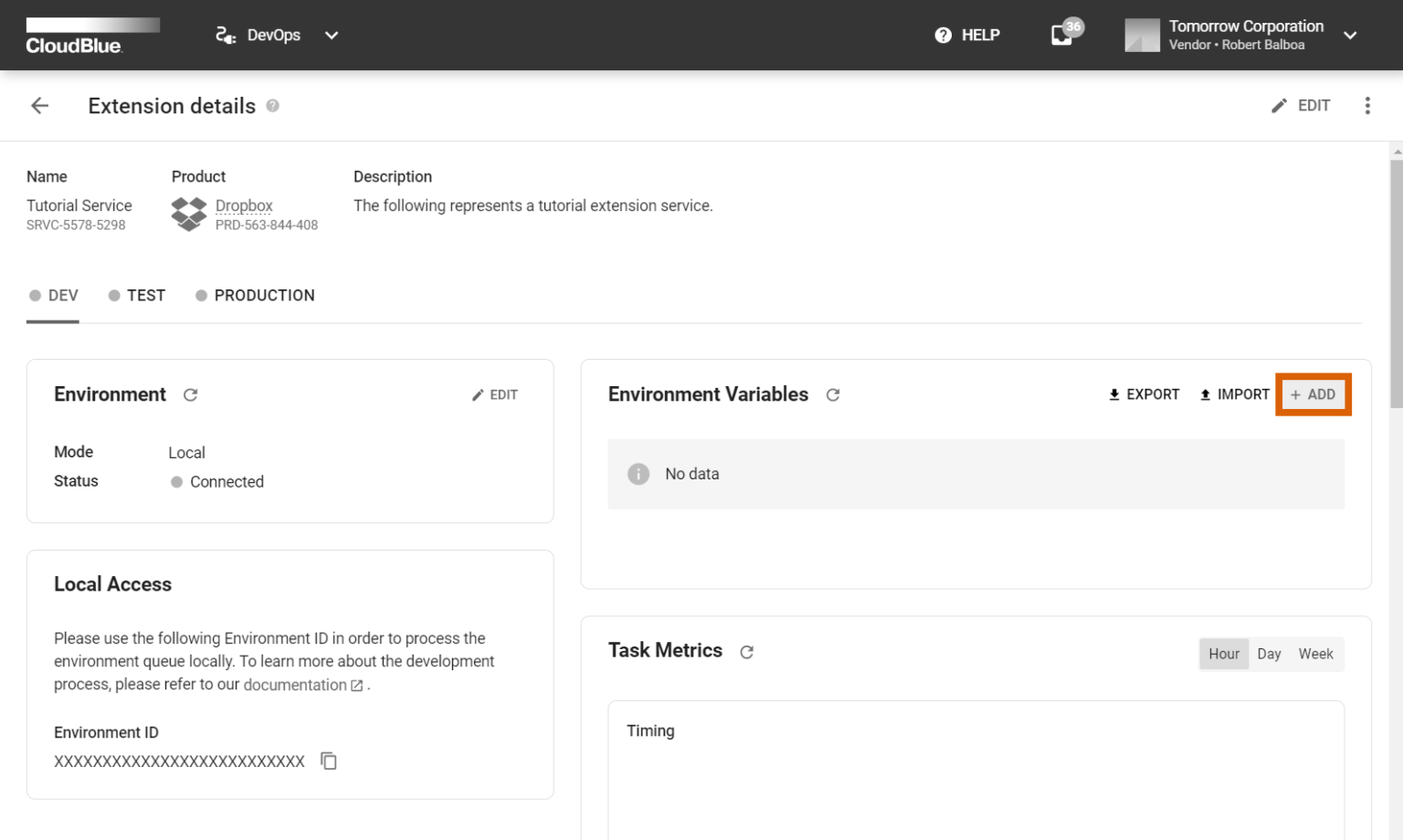The image size is (1403, 840).
Task: Go back using the left arrow
Action: pyautogui.click(x=40, y=106)
